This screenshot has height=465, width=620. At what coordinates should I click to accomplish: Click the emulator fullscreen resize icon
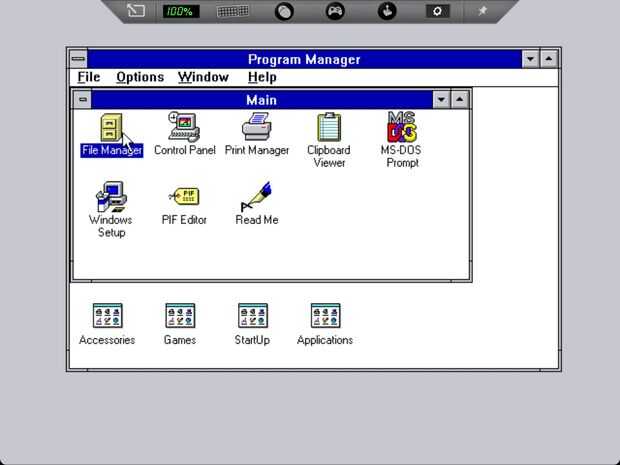point(136,11)
